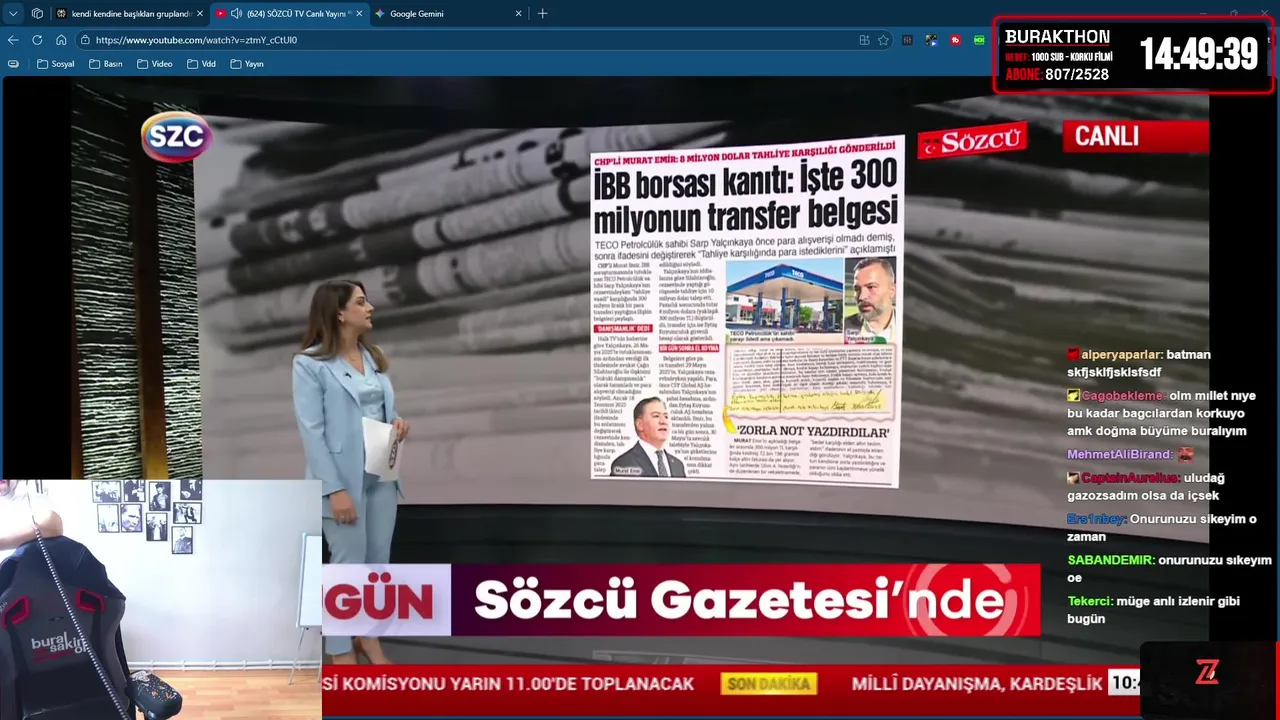Open the equalizer extension icon
The width and height of the screenshot is (1280, 720).
point(907,40)
